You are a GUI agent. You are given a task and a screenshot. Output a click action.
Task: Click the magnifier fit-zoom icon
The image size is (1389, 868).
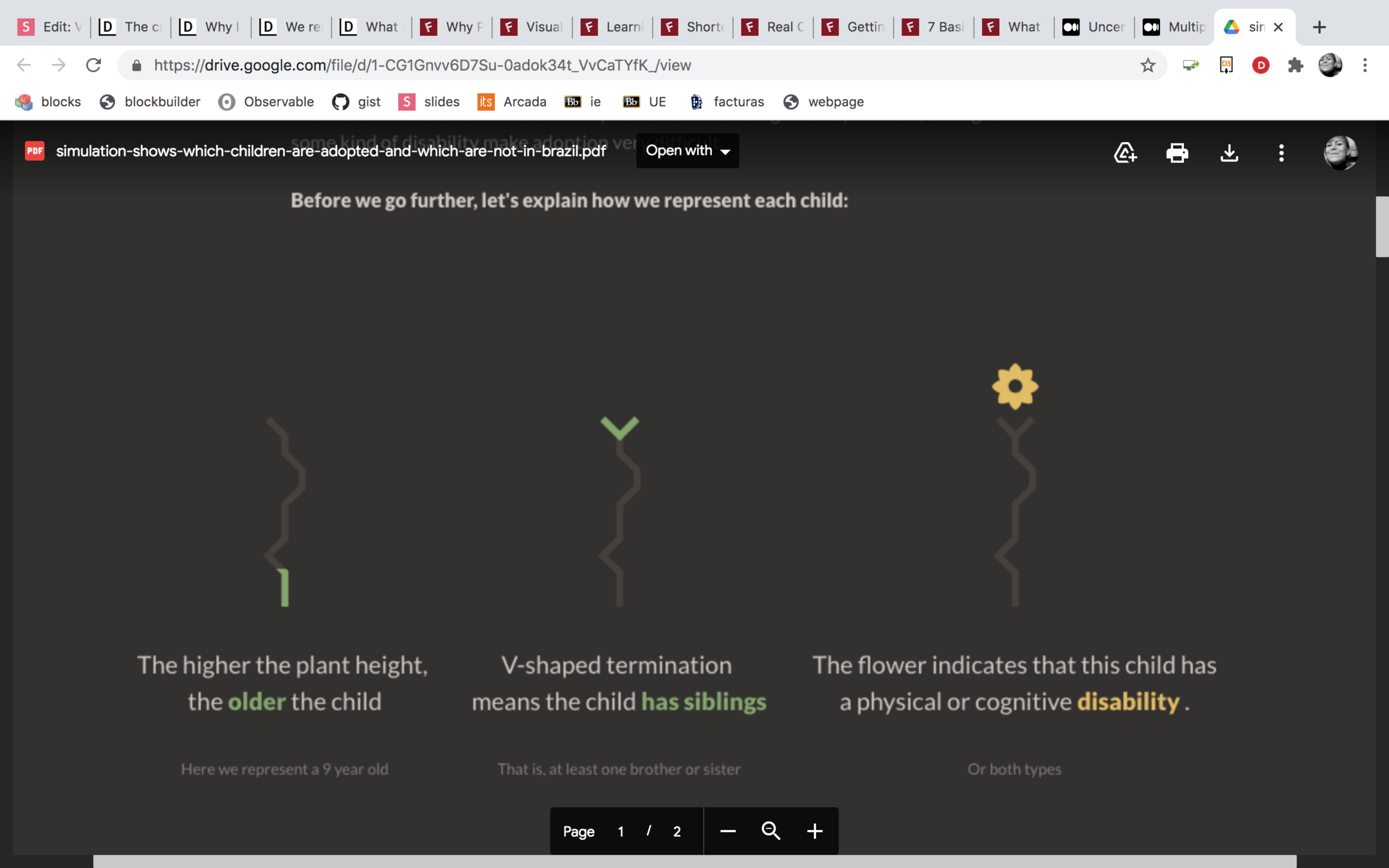770,831
